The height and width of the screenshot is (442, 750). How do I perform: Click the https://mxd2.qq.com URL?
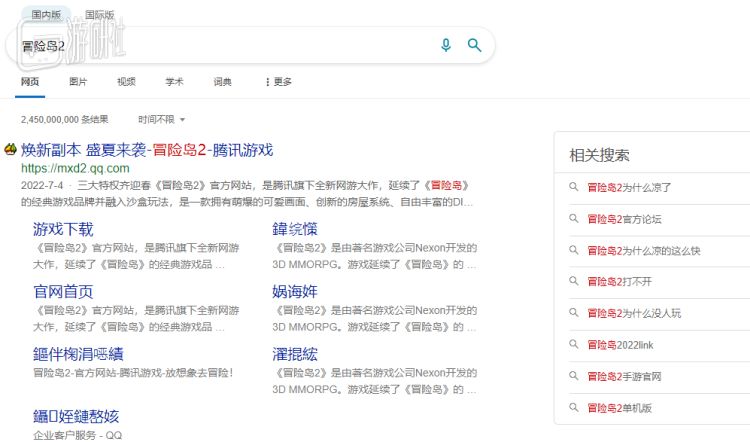[76, 169]
